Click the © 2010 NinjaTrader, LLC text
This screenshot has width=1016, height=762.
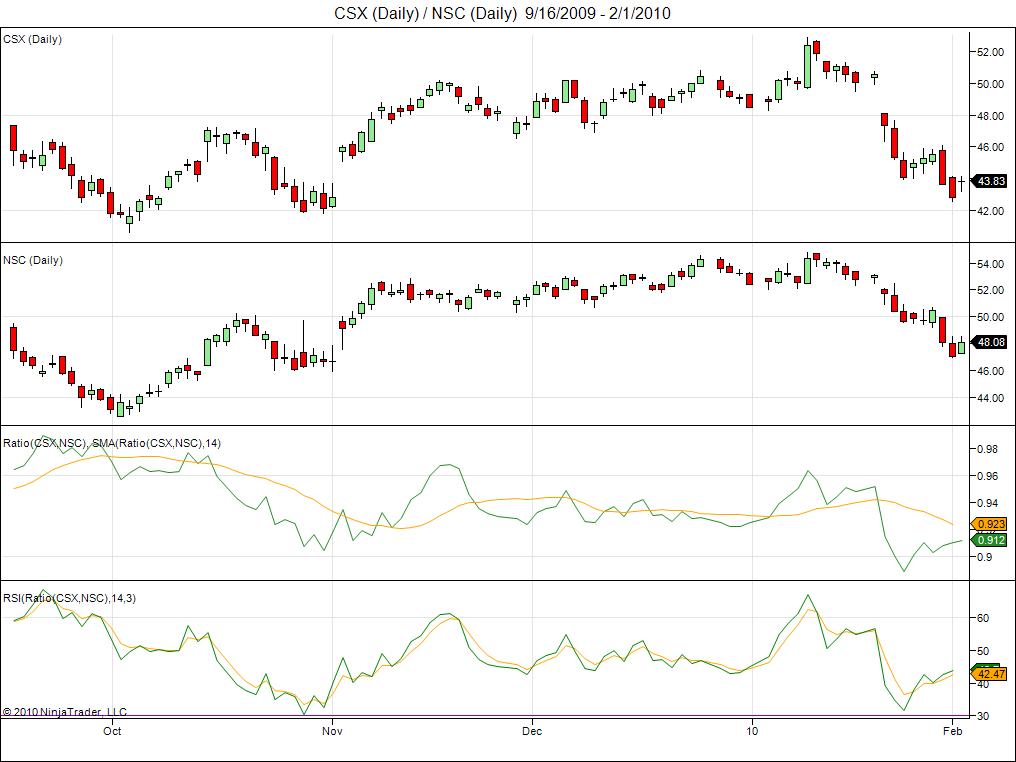[65, 712]
